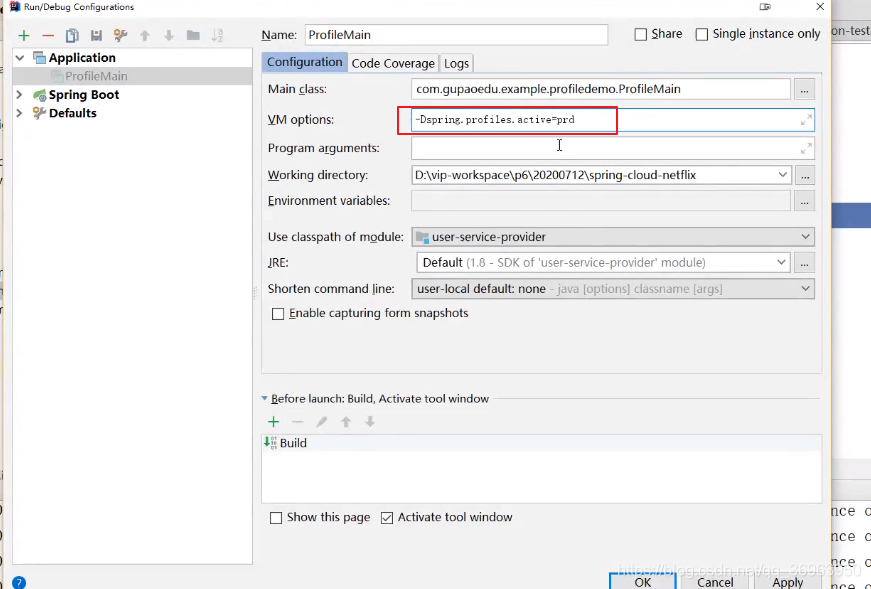871x589 pixels.
Task: Open the JRE dropdown list
Action: point(781,262)
